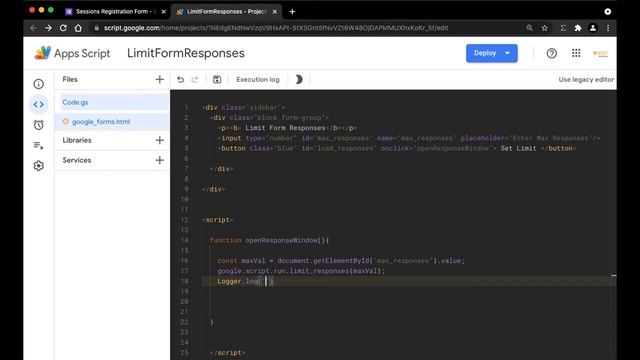Click the account avatar in Apps Script header
This screenshot has width=640, height=360.
point(600,53)
